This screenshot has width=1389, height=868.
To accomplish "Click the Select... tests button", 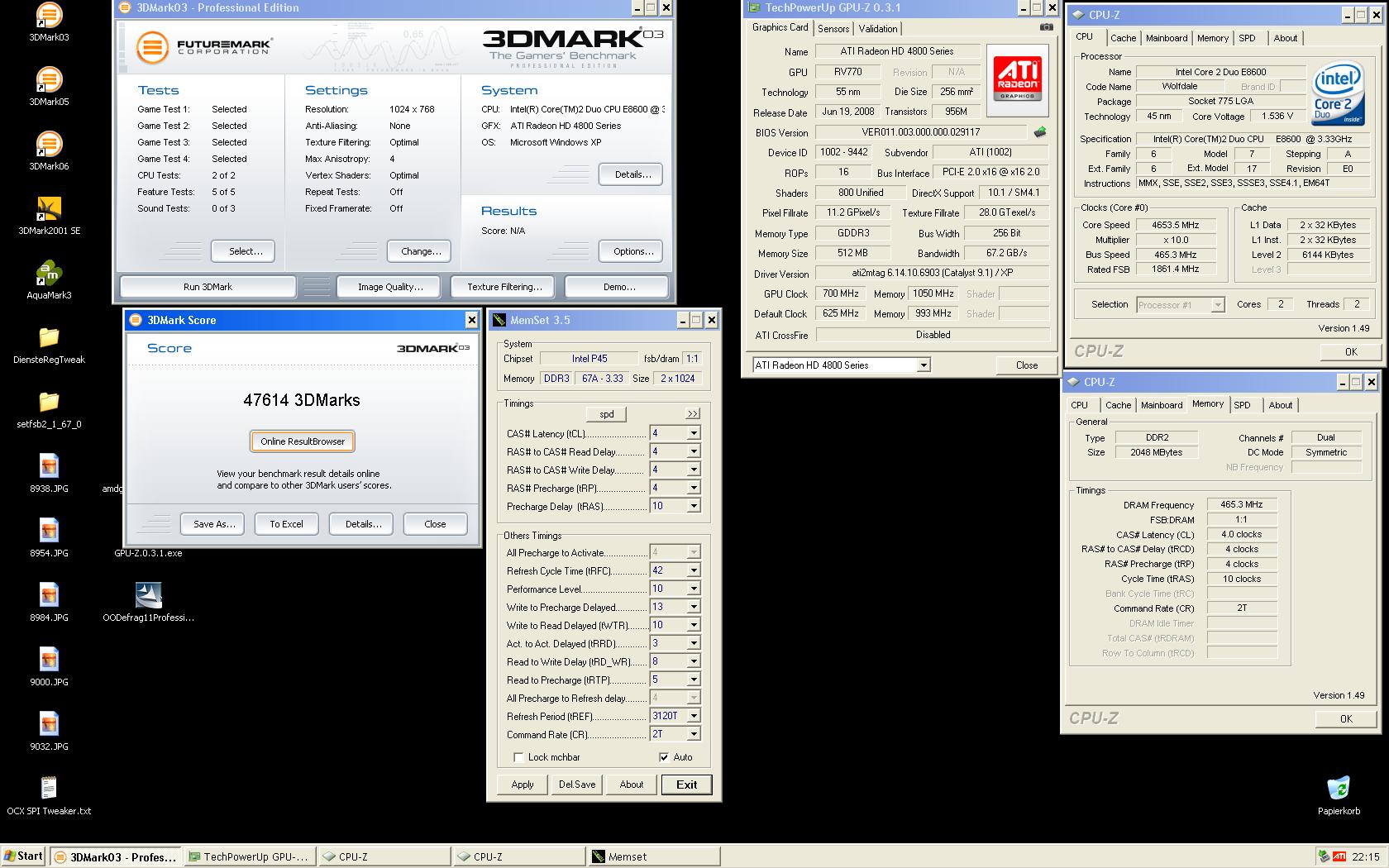I will click(242, 251).
